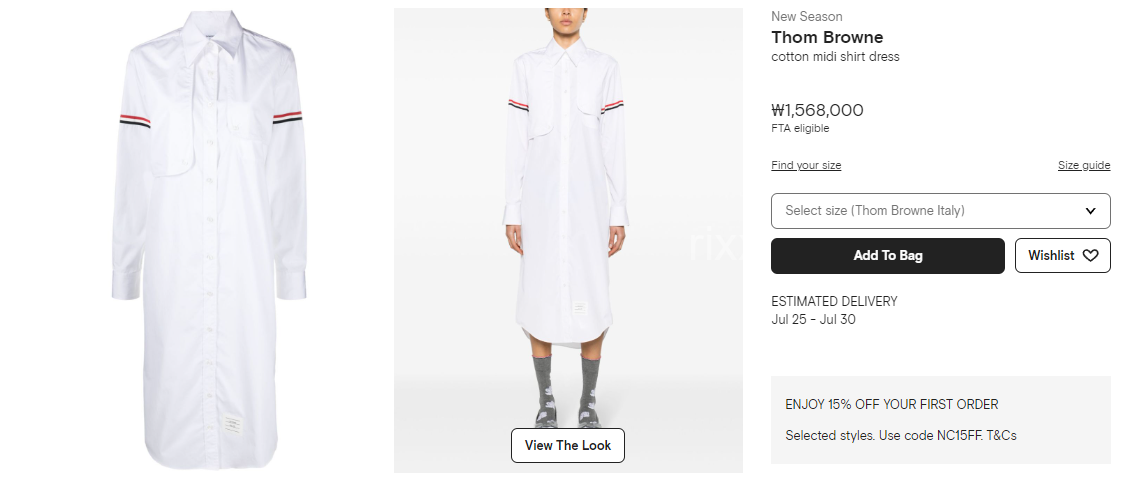Click the FTA eligible label

[800, 128]
